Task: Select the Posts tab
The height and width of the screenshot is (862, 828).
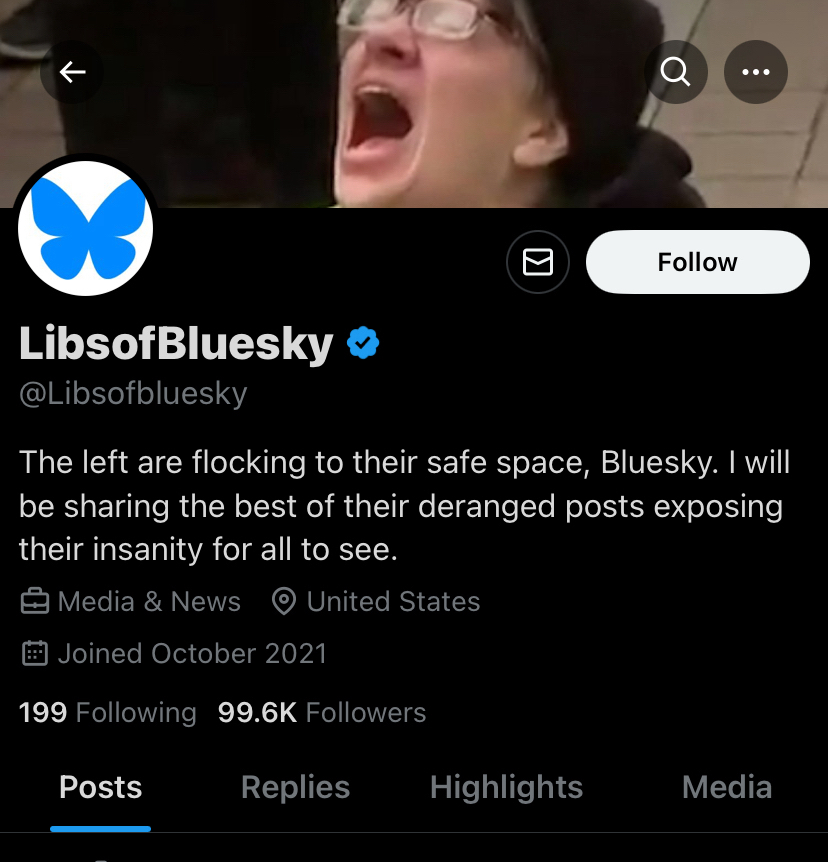Action: (101, 787)
